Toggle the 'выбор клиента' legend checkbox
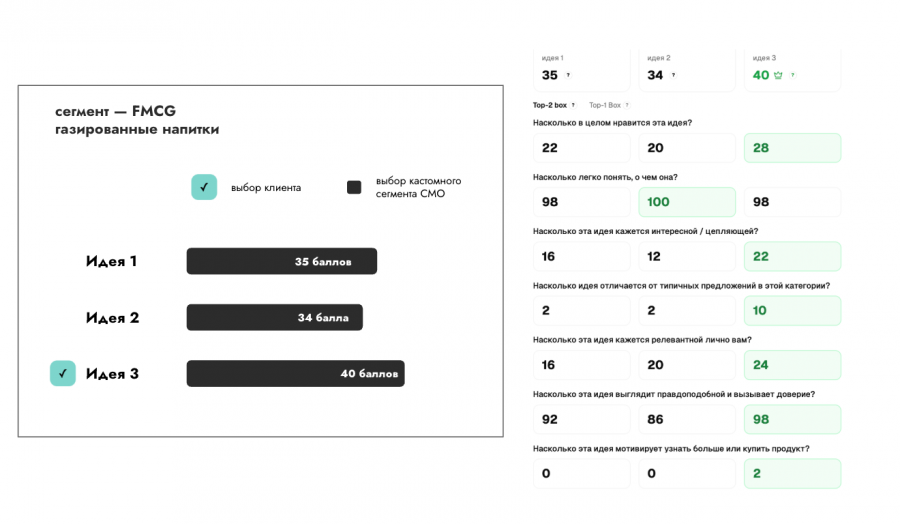 coord(204,187)
